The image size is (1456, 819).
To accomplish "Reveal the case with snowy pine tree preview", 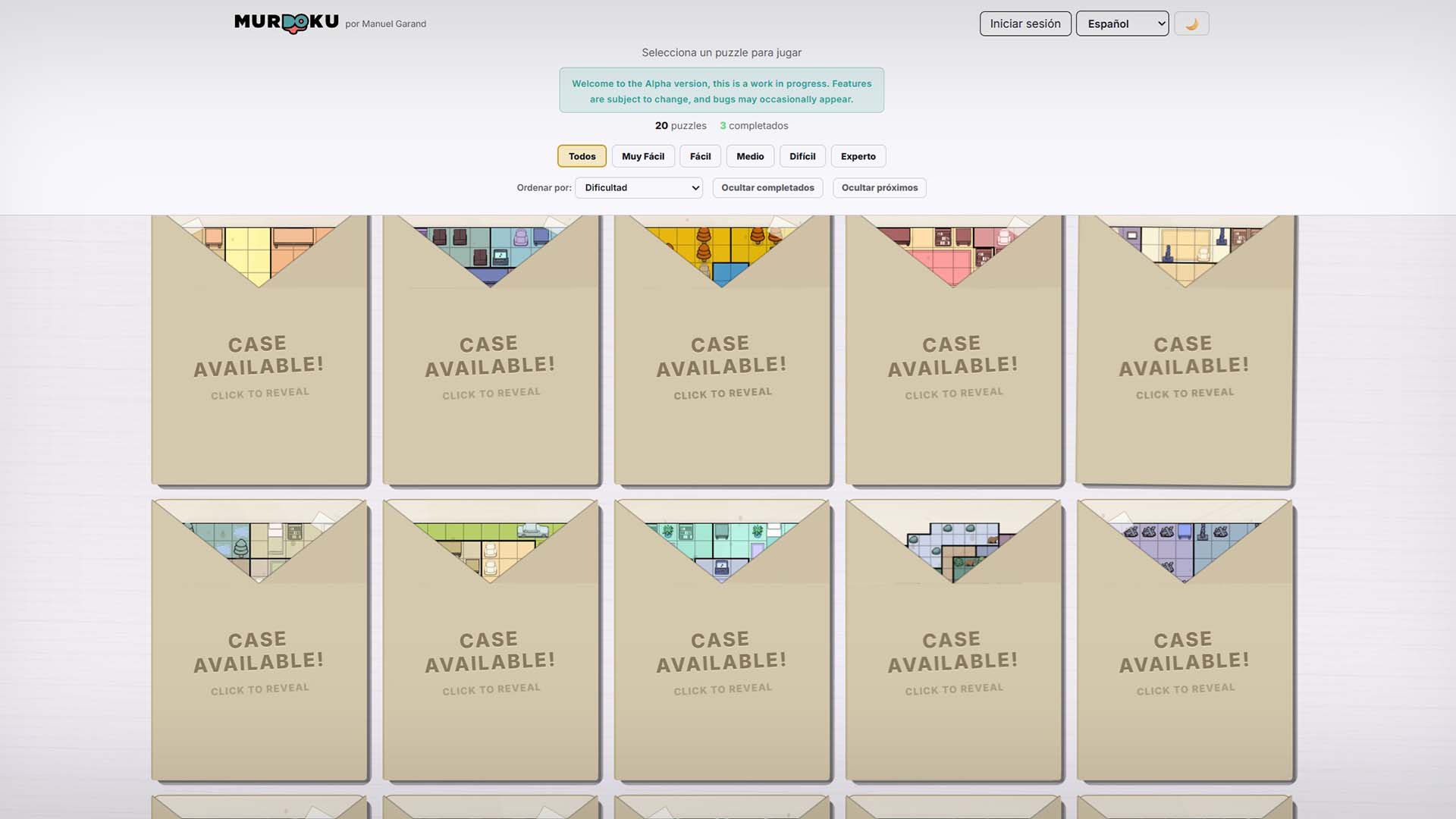I will (x=259, y=640).
